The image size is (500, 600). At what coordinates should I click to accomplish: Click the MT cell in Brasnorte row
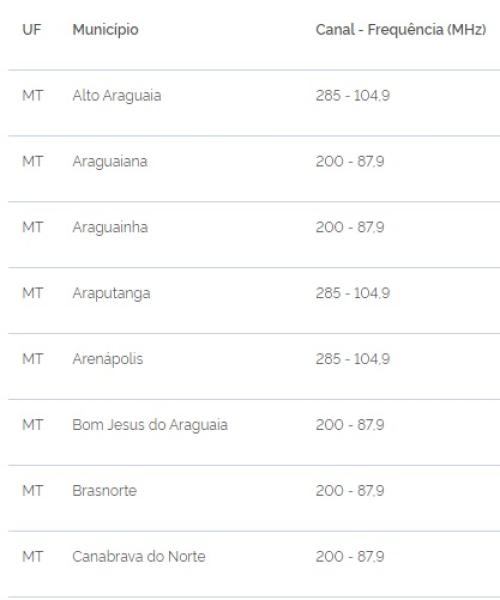point(33,491)
